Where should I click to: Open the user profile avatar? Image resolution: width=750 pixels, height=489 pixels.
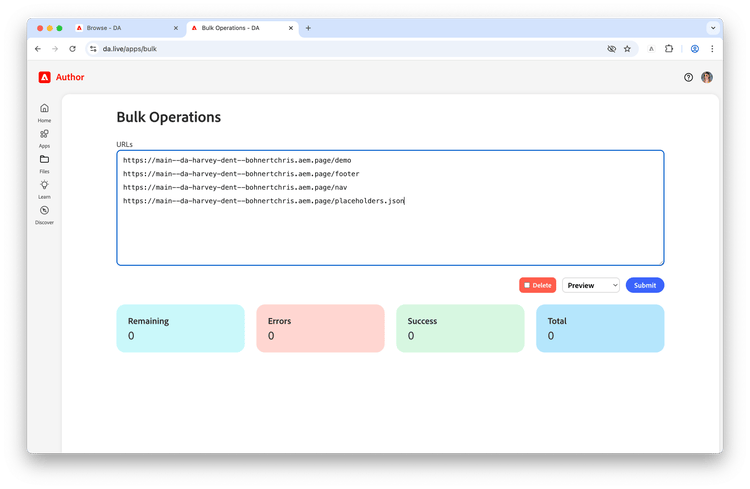[x=707, y=77]
